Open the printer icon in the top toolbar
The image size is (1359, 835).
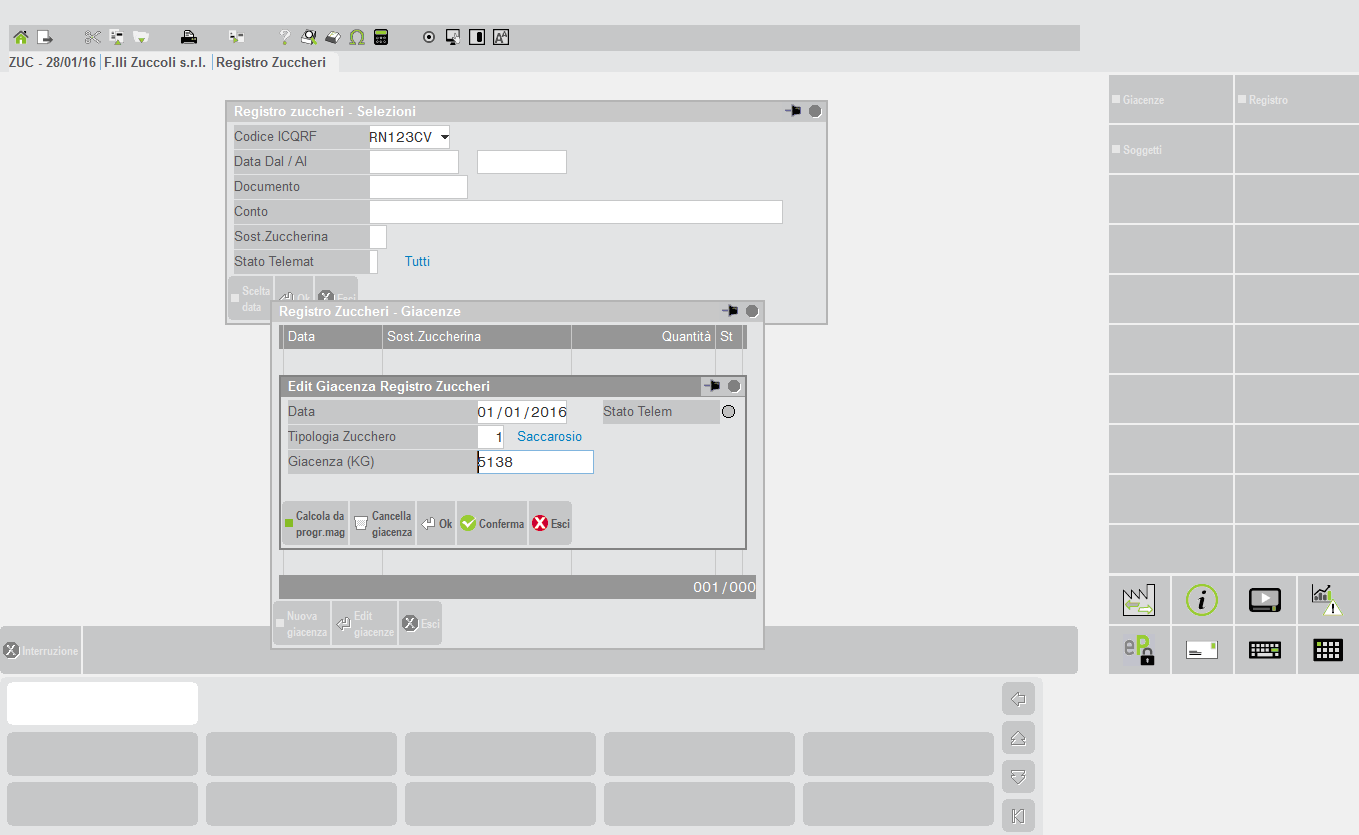(188, 38)
